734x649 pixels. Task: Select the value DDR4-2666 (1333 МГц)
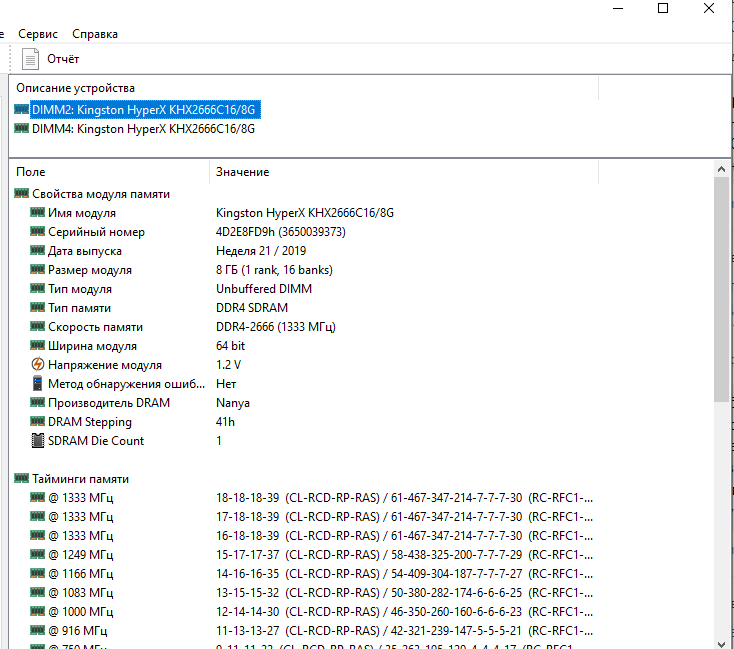(x=276, y=327)
